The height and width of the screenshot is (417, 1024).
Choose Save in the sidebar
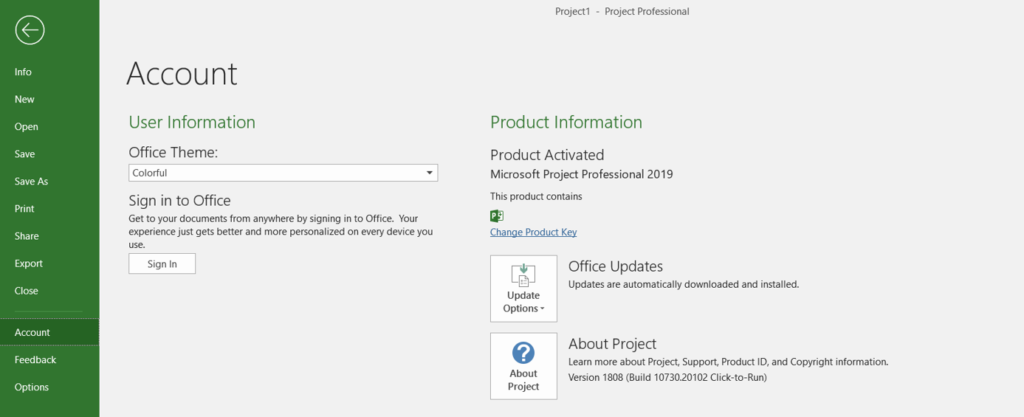25,154
